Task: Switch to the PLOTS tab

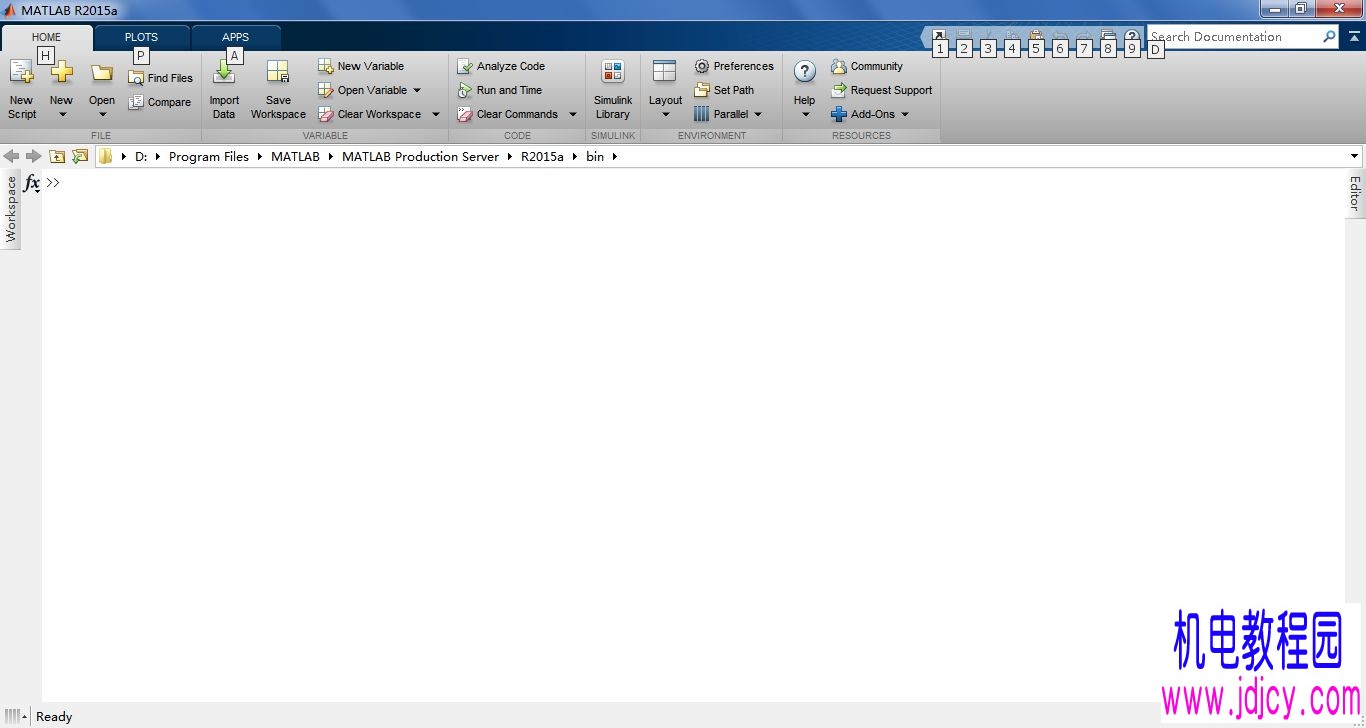Action: [x=141, y=37]
